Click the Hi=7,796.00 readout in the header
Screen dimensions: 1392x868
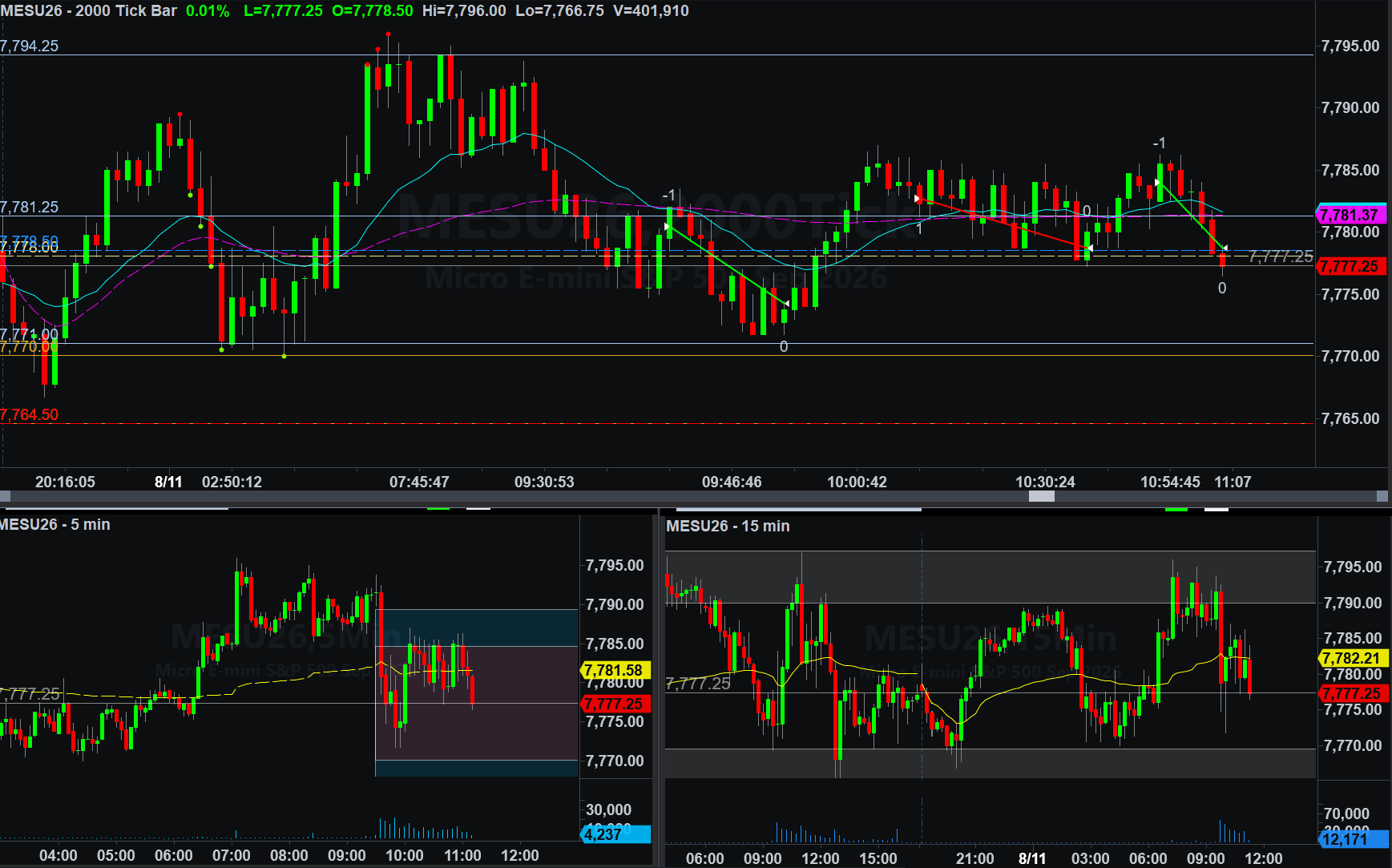(x=464, y=11)
